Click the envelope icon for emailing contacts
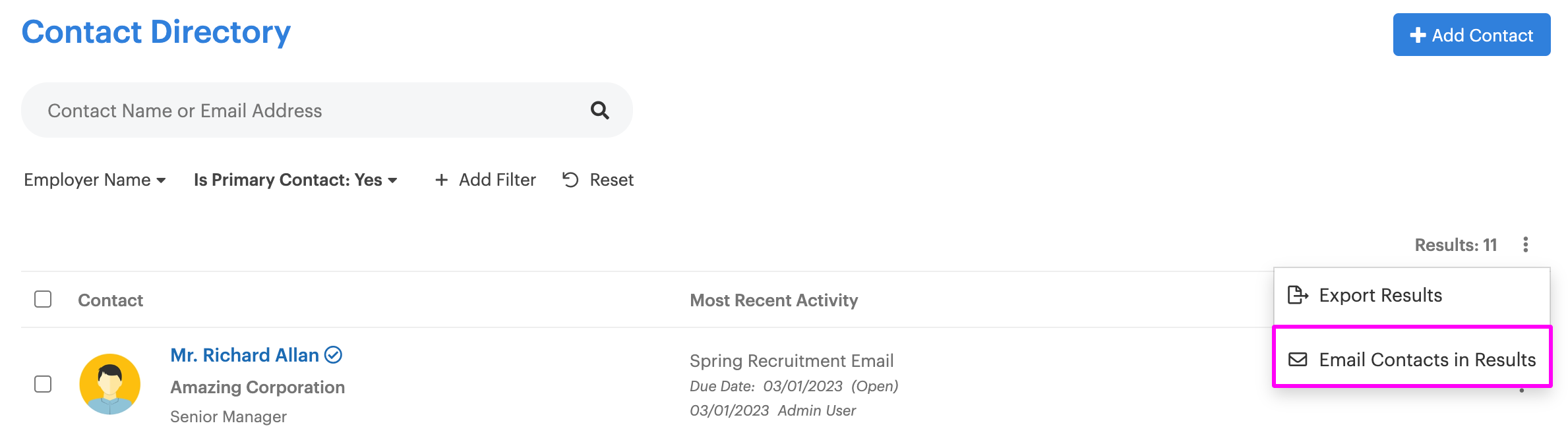This screenshot has width=1568, height=440. click(x=1298, y=360)
